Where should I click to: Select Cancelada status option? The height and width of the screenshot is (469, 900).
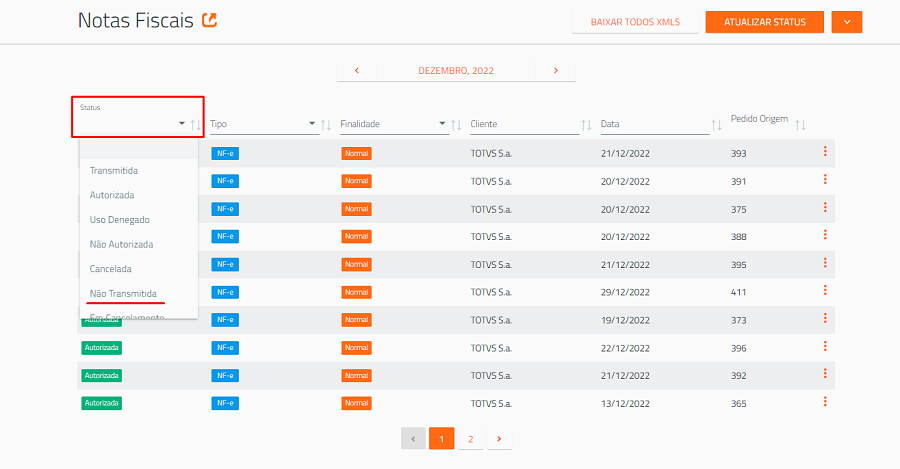(x=138, y=269)
